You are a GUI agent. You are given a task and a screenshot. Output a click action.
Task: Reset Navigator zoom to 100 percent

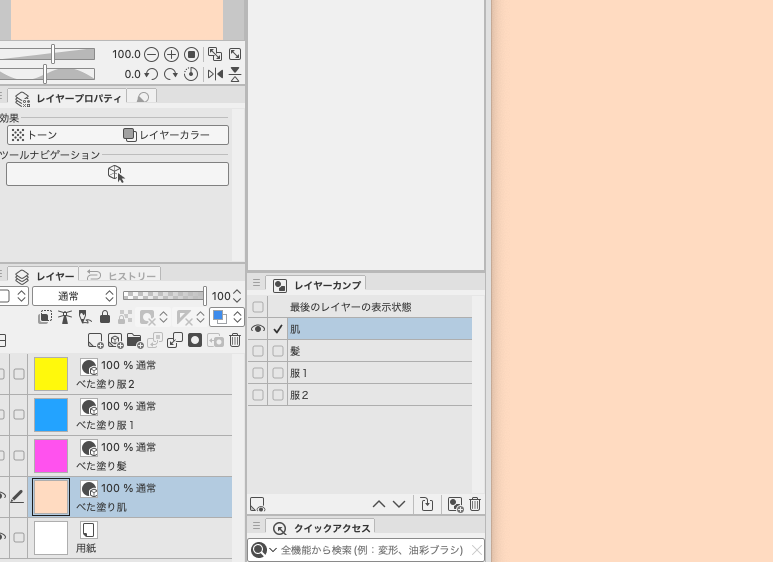coord(191,54)
